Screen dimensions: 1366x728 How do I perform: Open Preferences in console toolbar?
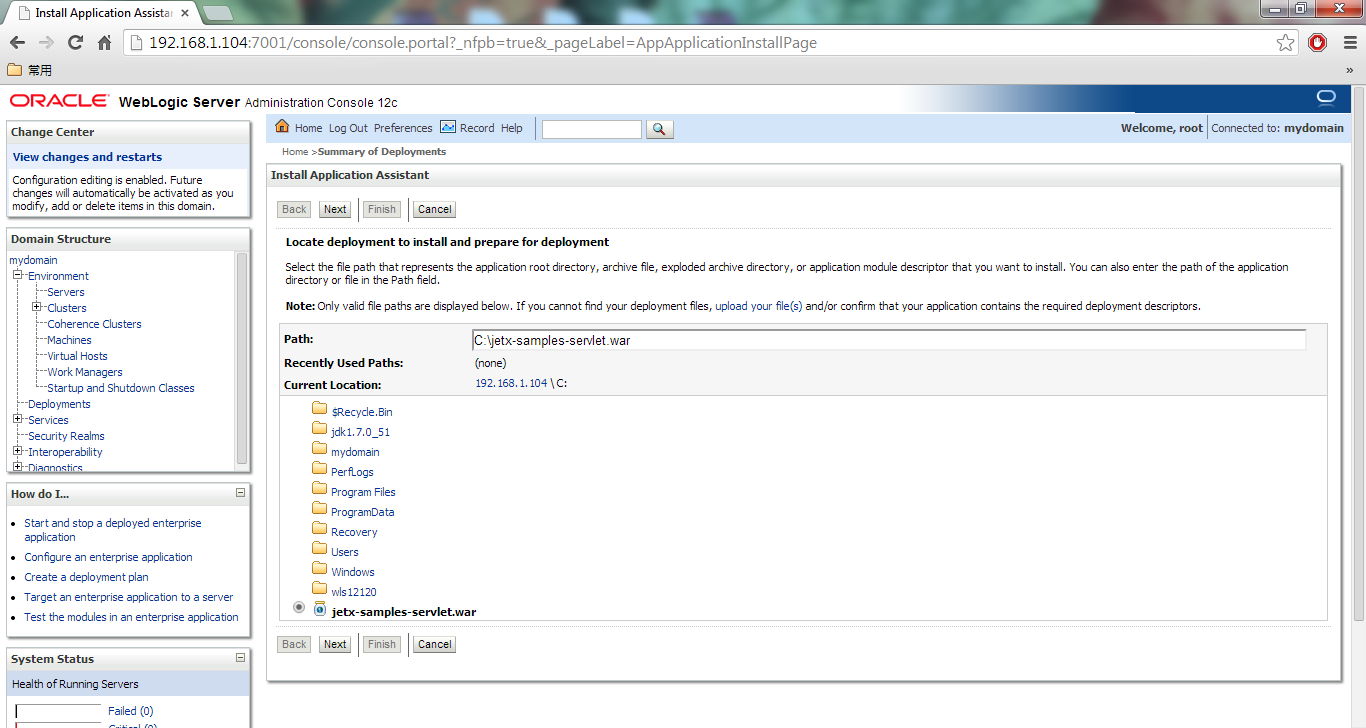coord(403,128)
